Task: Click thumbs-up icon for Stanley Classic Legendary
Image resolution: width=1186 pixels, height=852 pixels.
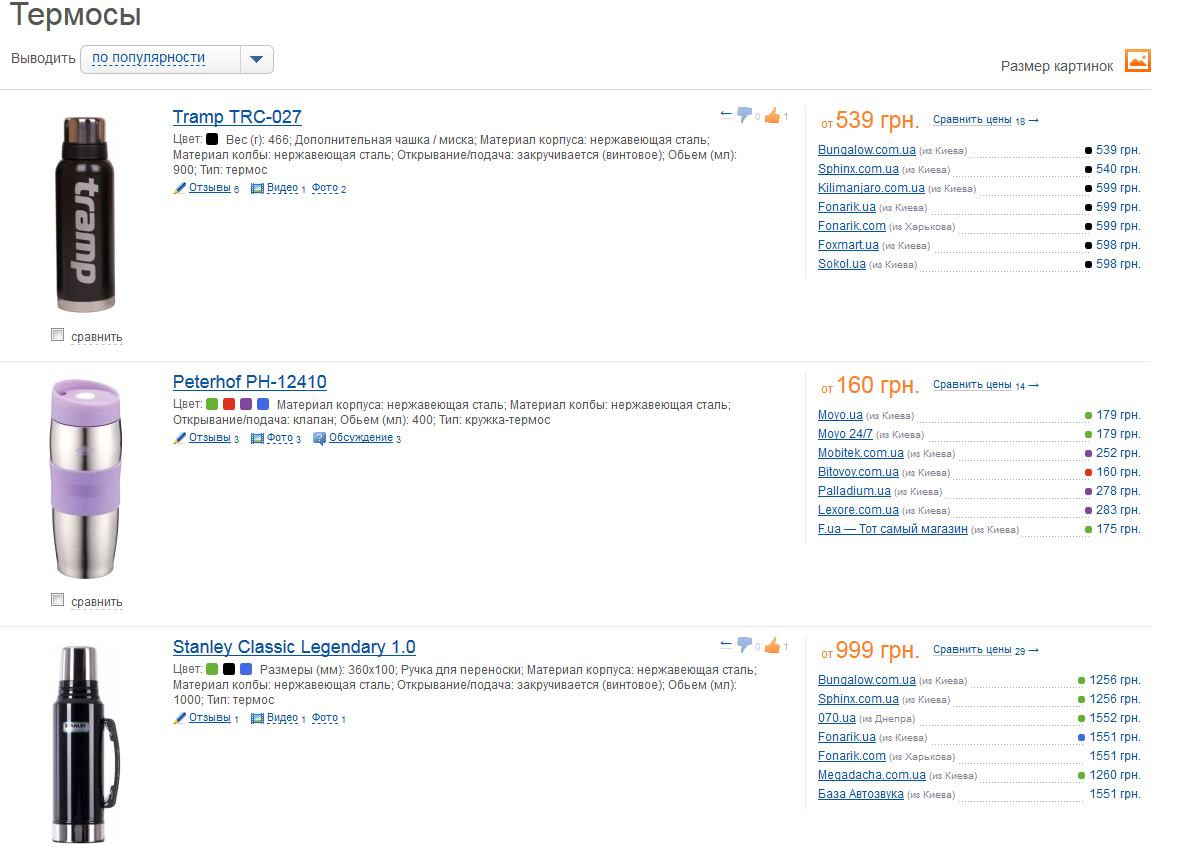Action: [x=772, y=645]
